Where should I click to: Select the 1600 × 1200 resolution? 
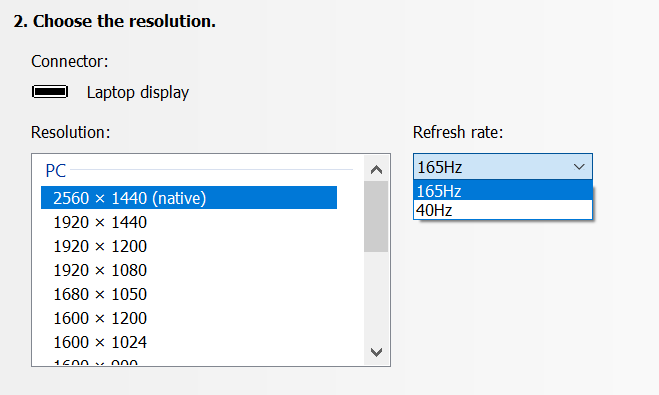189,318
